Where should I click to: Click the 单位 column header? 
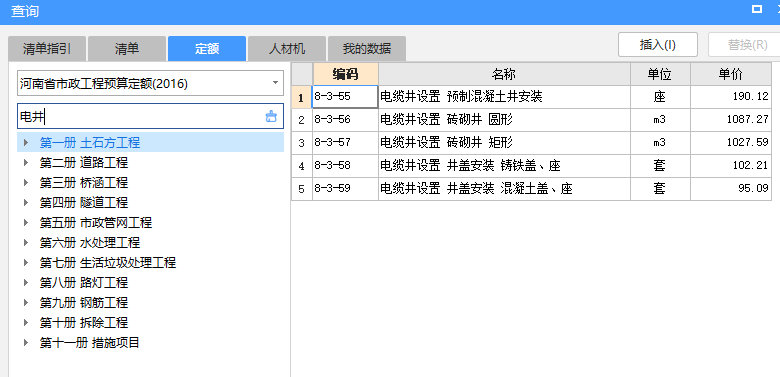(660, 74)
